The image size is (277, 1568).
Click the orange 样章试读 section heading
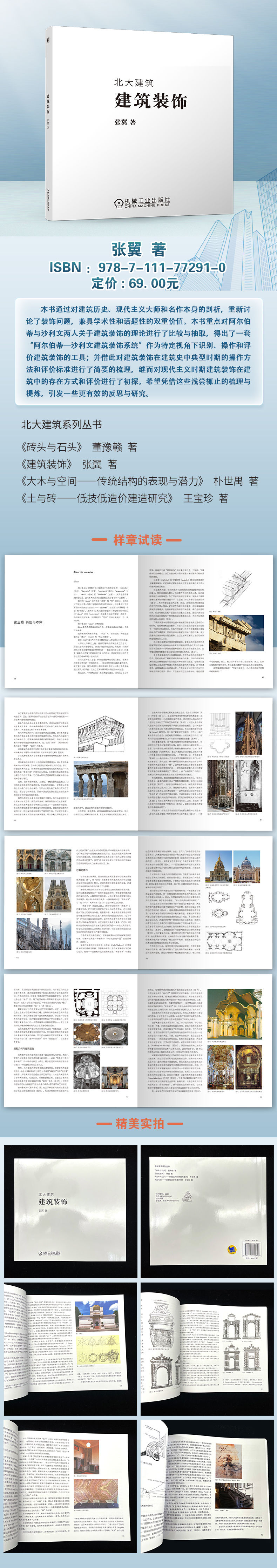click(x=138, y=539)
